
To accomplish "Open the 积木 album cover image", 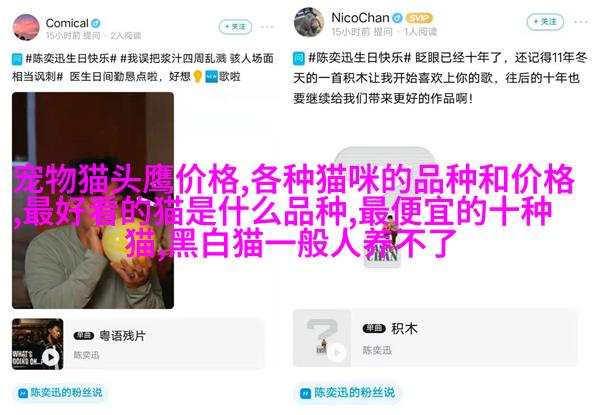I will pos(322,338).
